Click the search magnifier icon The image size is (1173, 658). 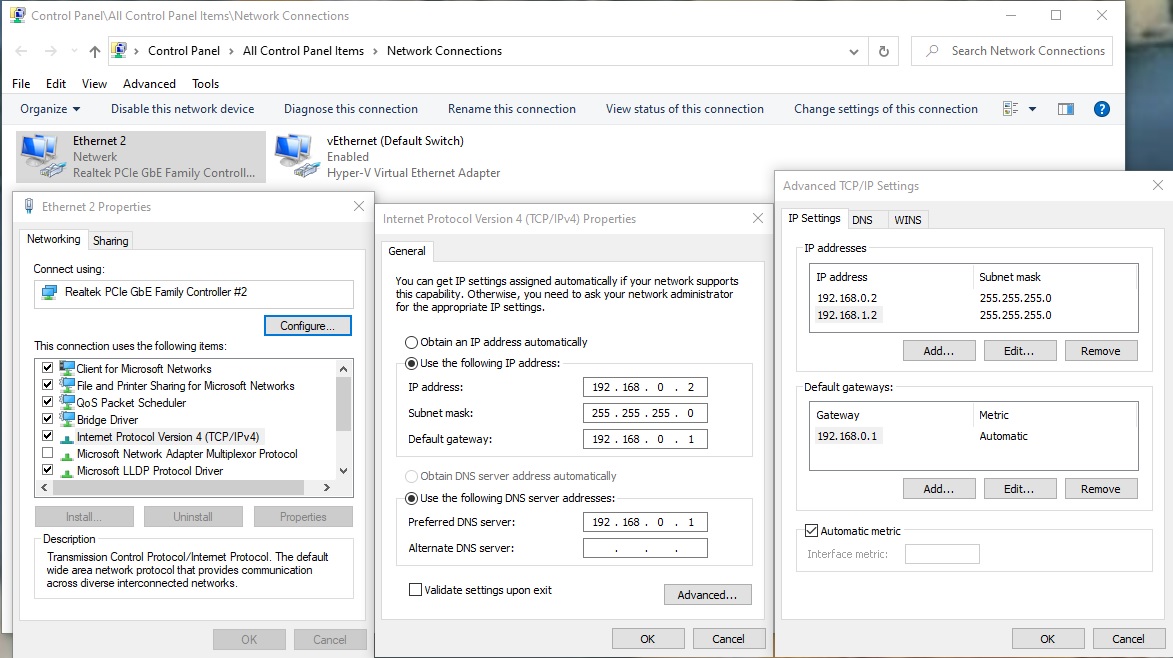[932, 51]
